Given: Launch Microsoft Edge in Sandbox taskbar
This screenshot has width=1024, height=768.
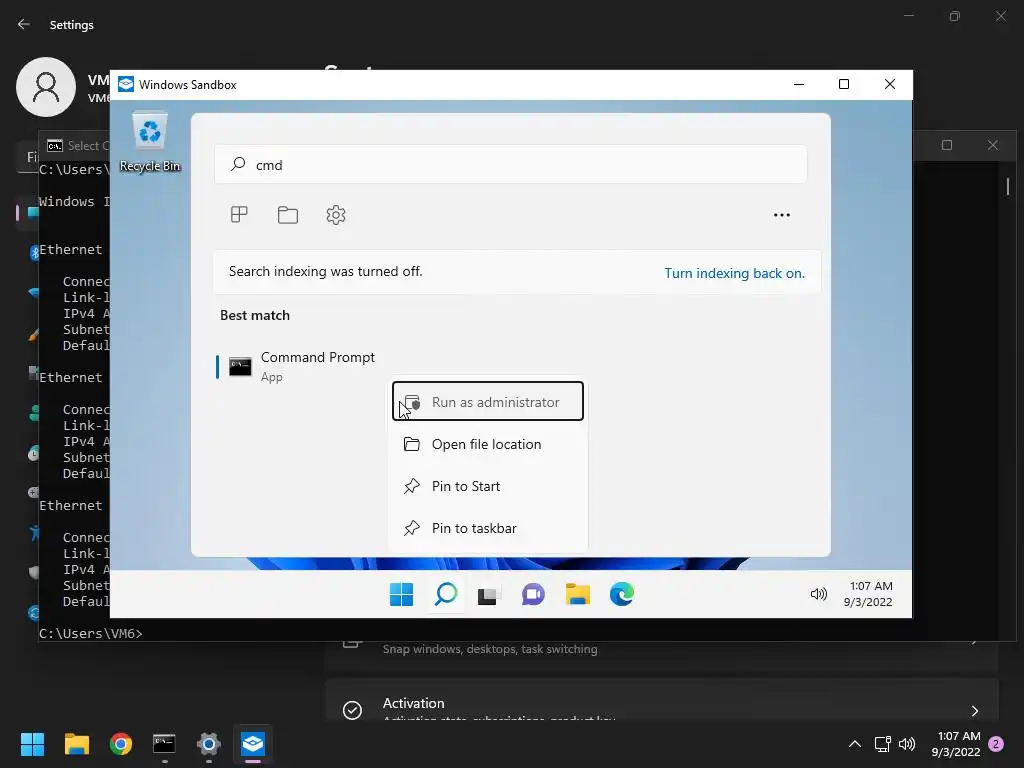Looking at the screenshot, I should (622, 594).
